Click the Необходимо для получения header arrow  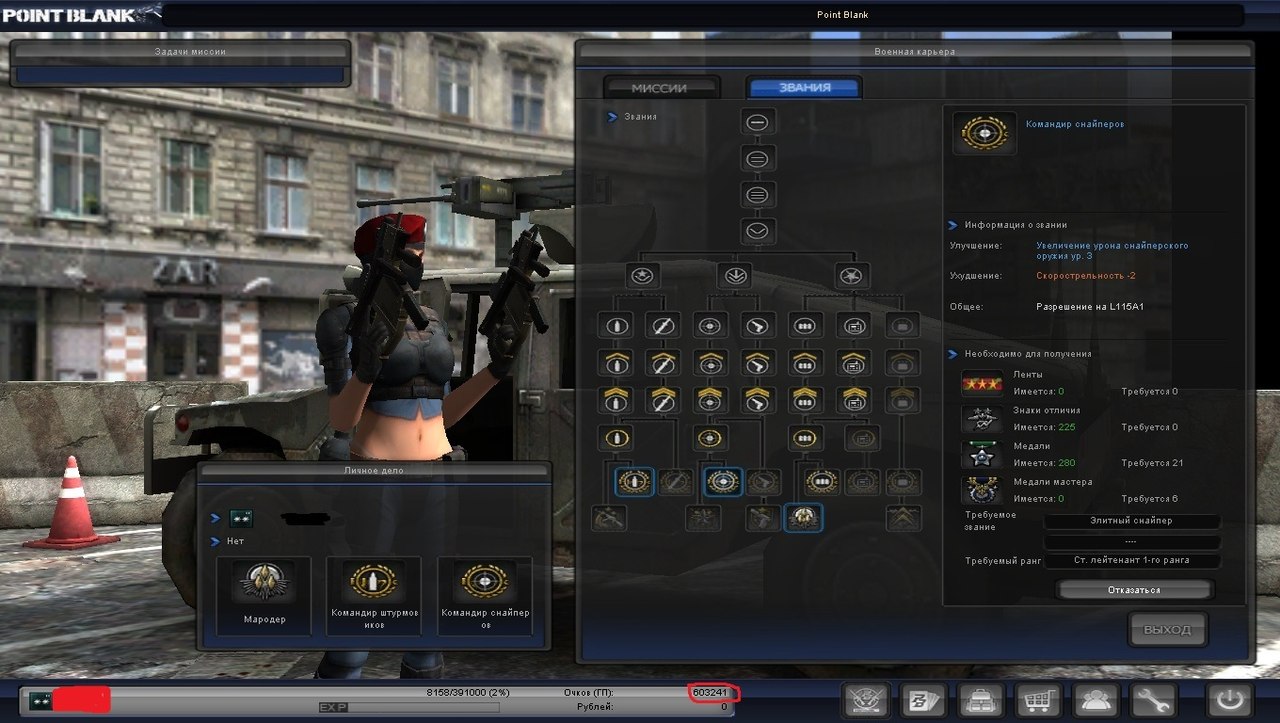pyautogui.click(x=955, y=353)
